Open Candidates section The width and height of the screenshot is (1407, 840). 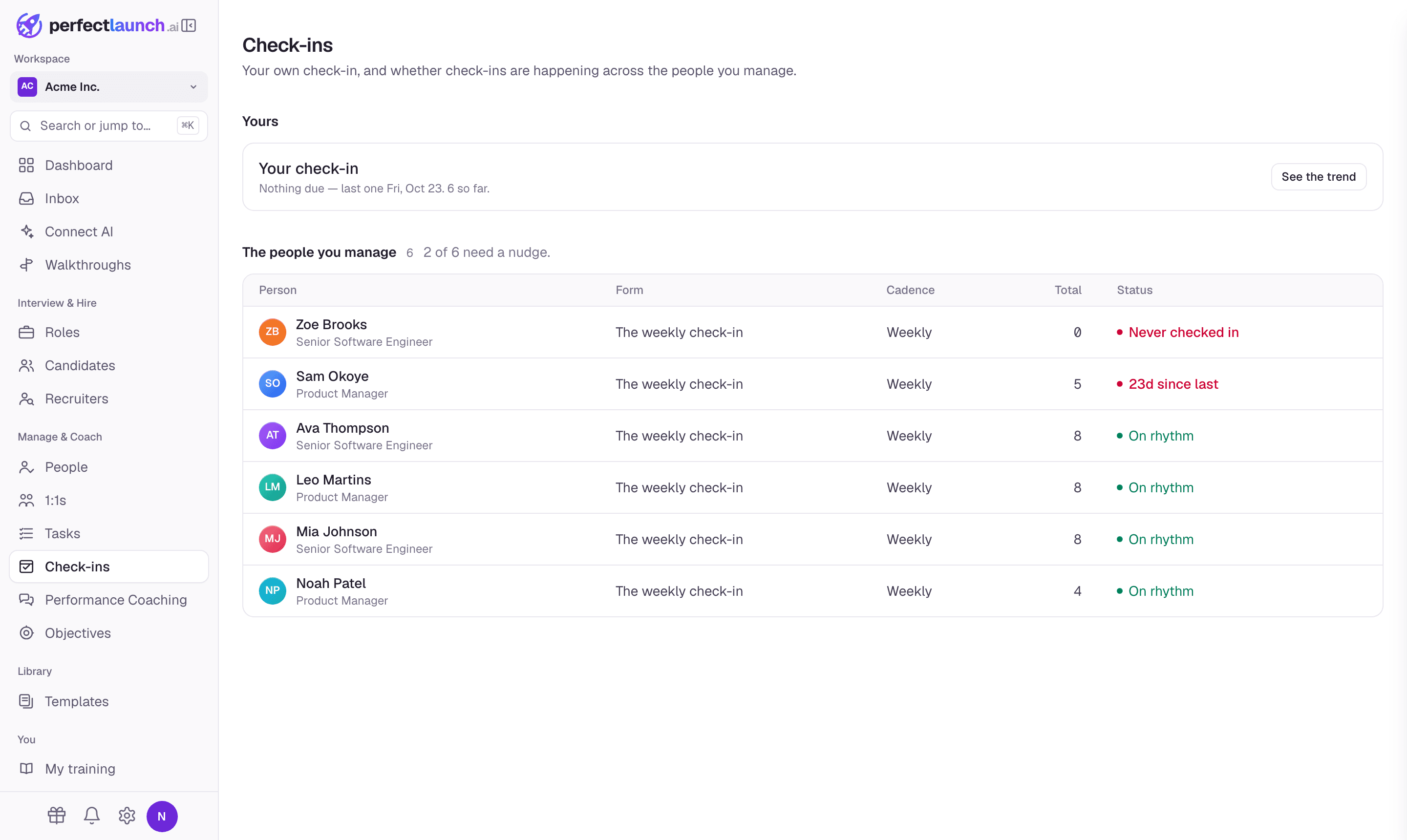pyautogui.click(x=109, y=366)
